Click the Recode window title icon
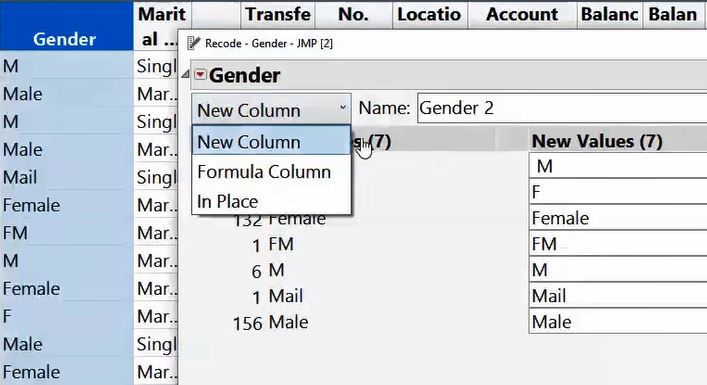 tap(193, 43)
